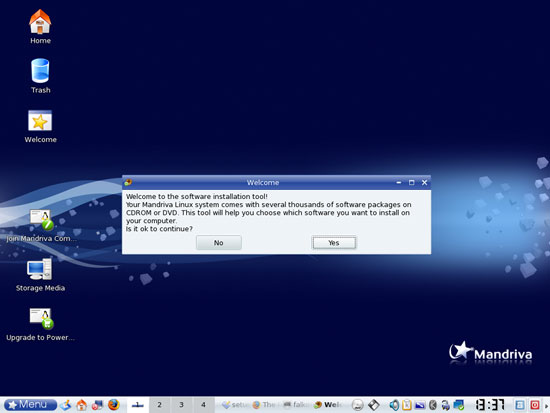Image resolution: width=550 pixels, height=413 pixels.
Task: Open the Upgrade to Powerpack desktop icon
Action: tap(40, 325)
